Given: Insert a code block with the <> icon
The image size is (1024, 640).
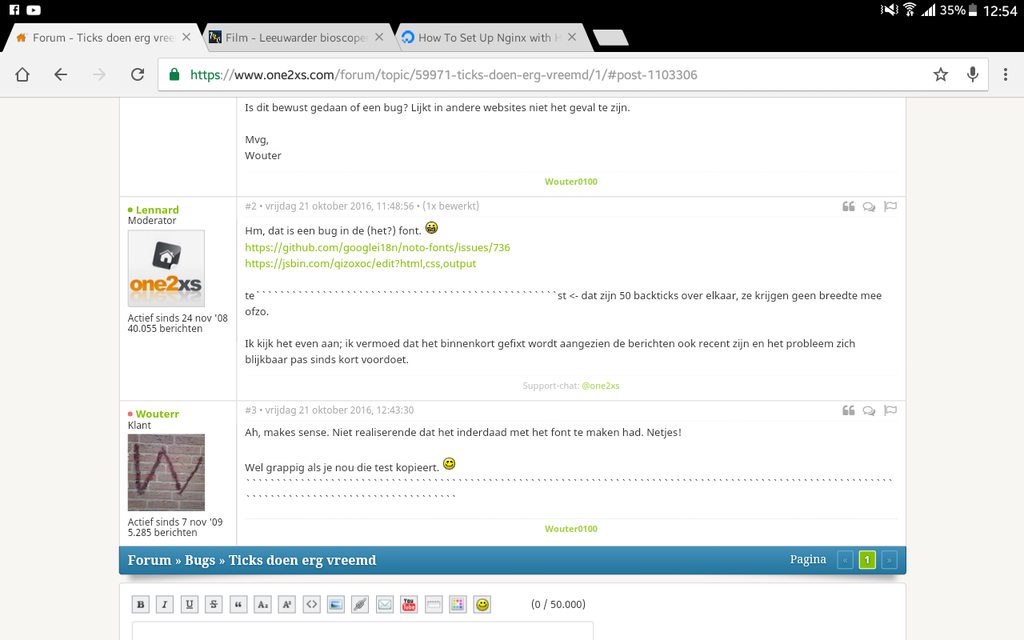Looking at the screenshot, I should click(x=312, y=605).
